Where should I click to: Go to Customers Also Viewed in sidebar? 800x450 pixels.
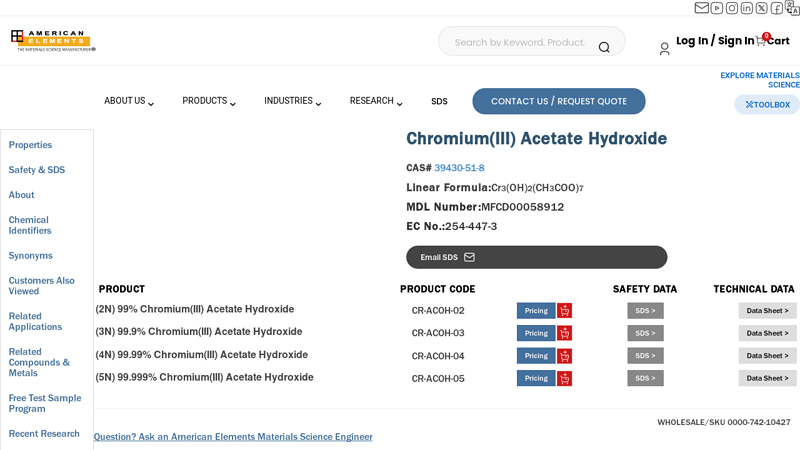tap(41, 286)
